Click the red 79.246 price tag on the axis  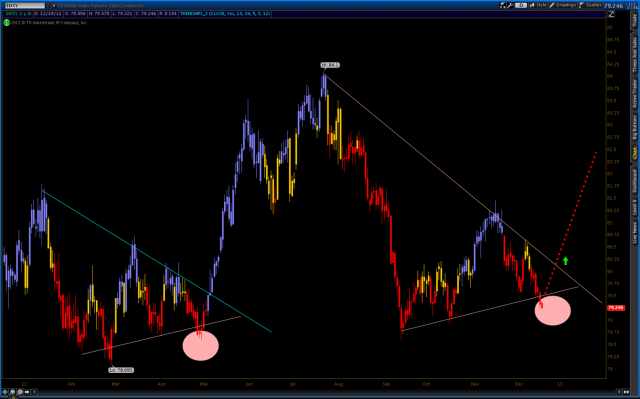(616, 308)
